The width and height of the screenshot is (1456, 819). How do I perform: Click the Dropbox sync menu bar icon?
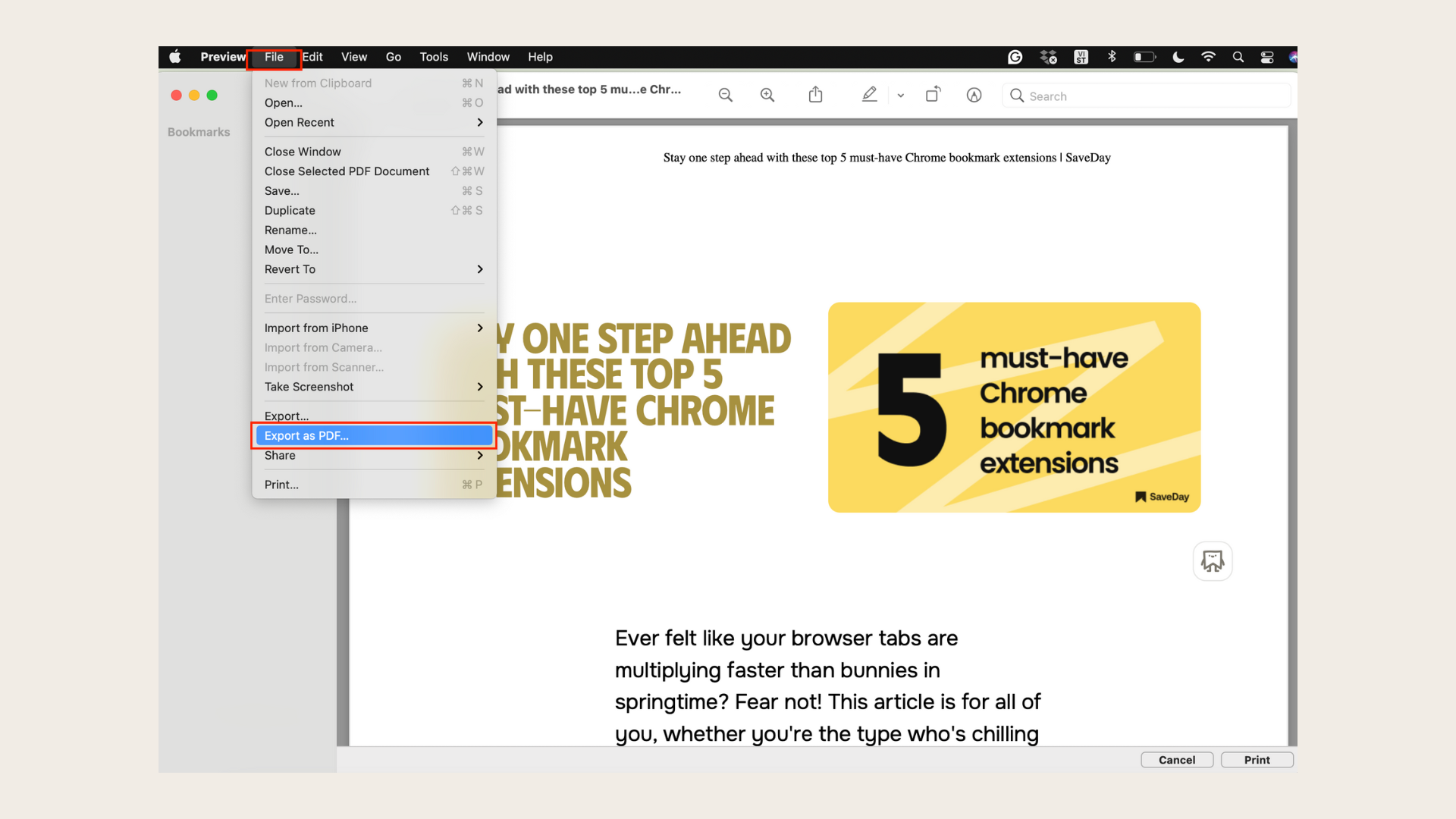tap(1048, 57)
